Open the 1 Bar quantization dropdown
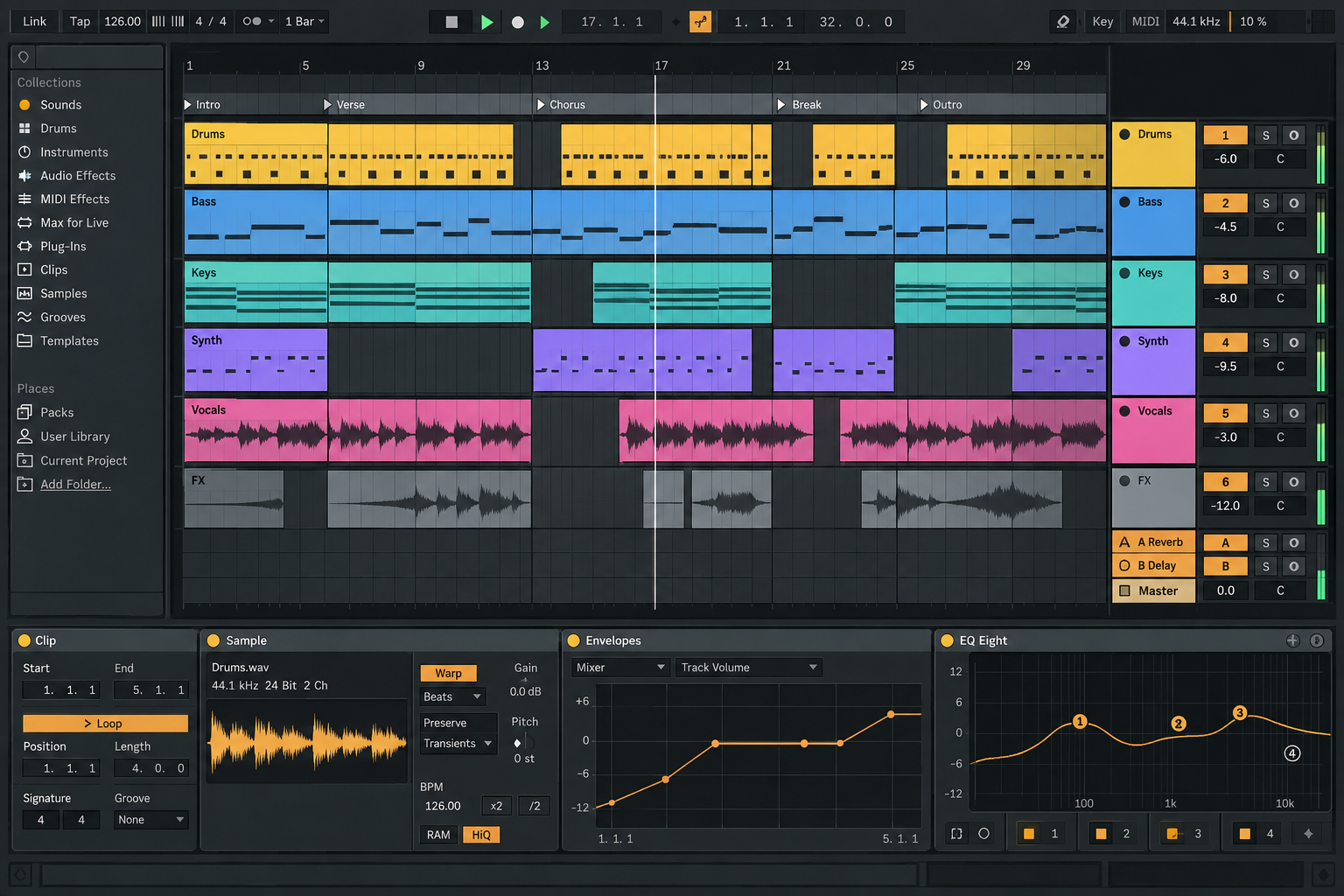 pos(304,21)
